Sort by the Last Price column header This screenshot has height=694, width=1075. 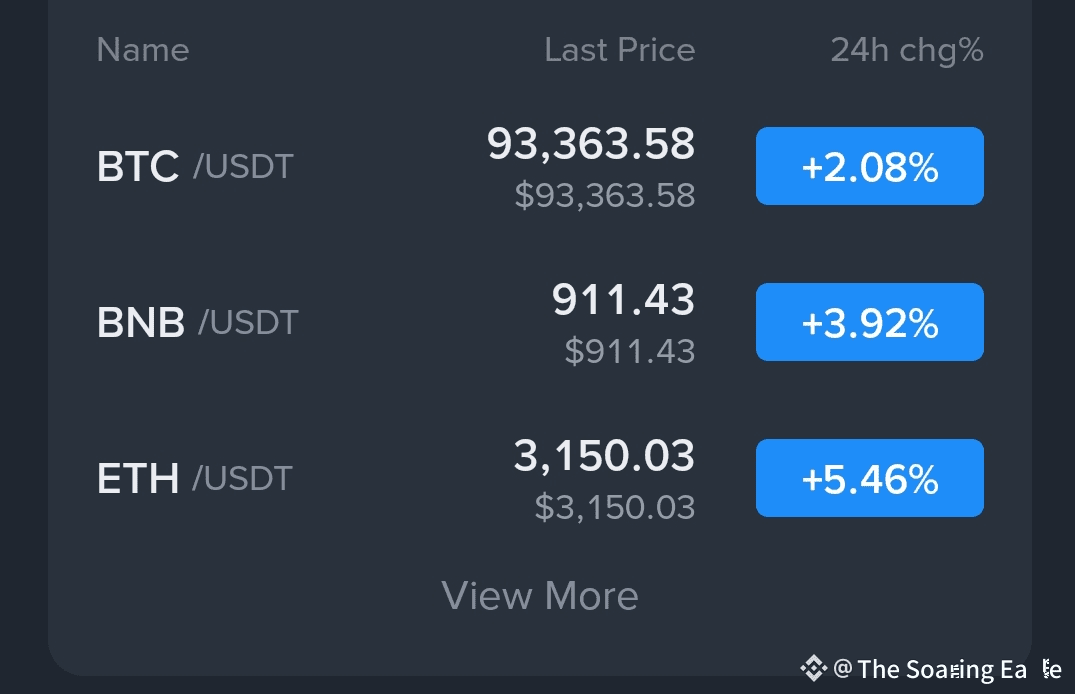[x=619, y=50]
